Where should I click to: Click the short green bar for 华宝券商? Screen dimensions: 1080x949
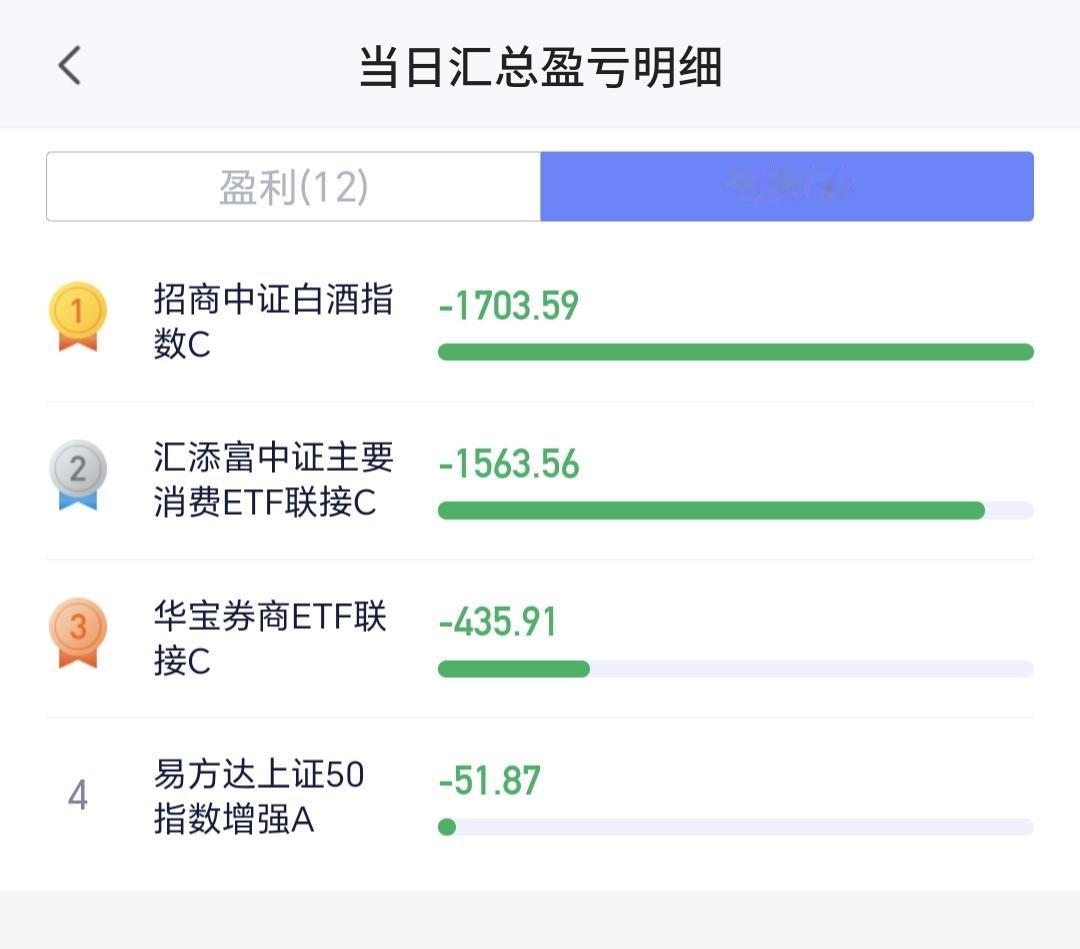click(x=514, y=669)
